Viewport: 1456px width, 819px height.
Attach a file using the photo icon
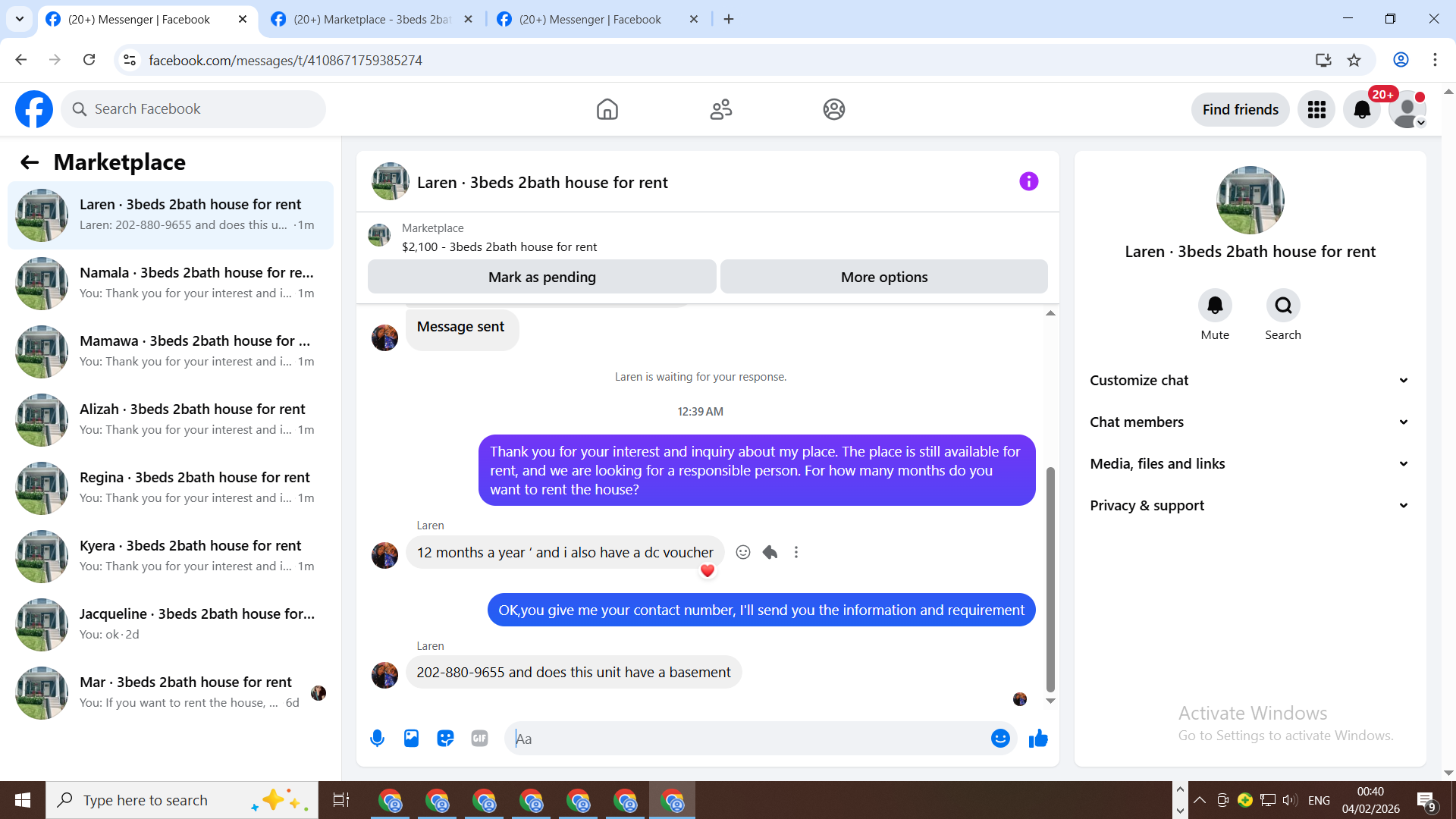coord(411,738)
